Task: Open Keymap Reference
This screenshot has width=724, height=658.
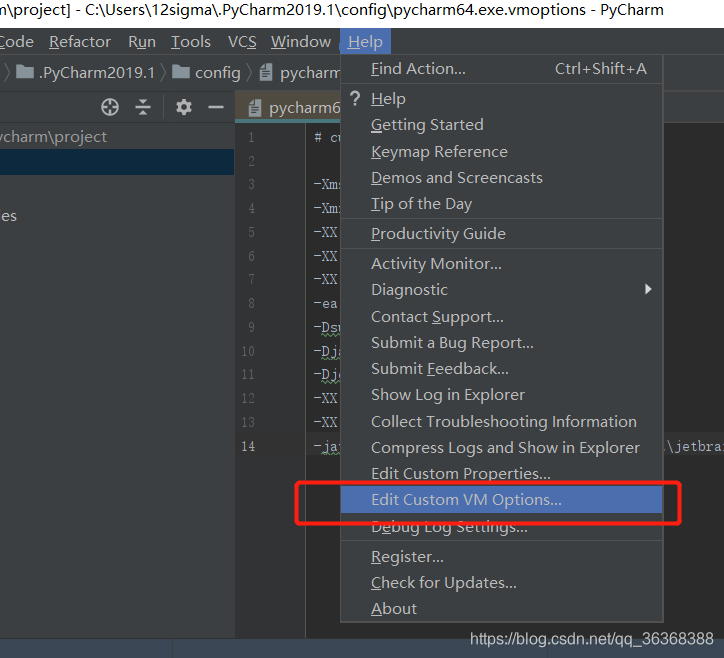Action: coord(501,151)
